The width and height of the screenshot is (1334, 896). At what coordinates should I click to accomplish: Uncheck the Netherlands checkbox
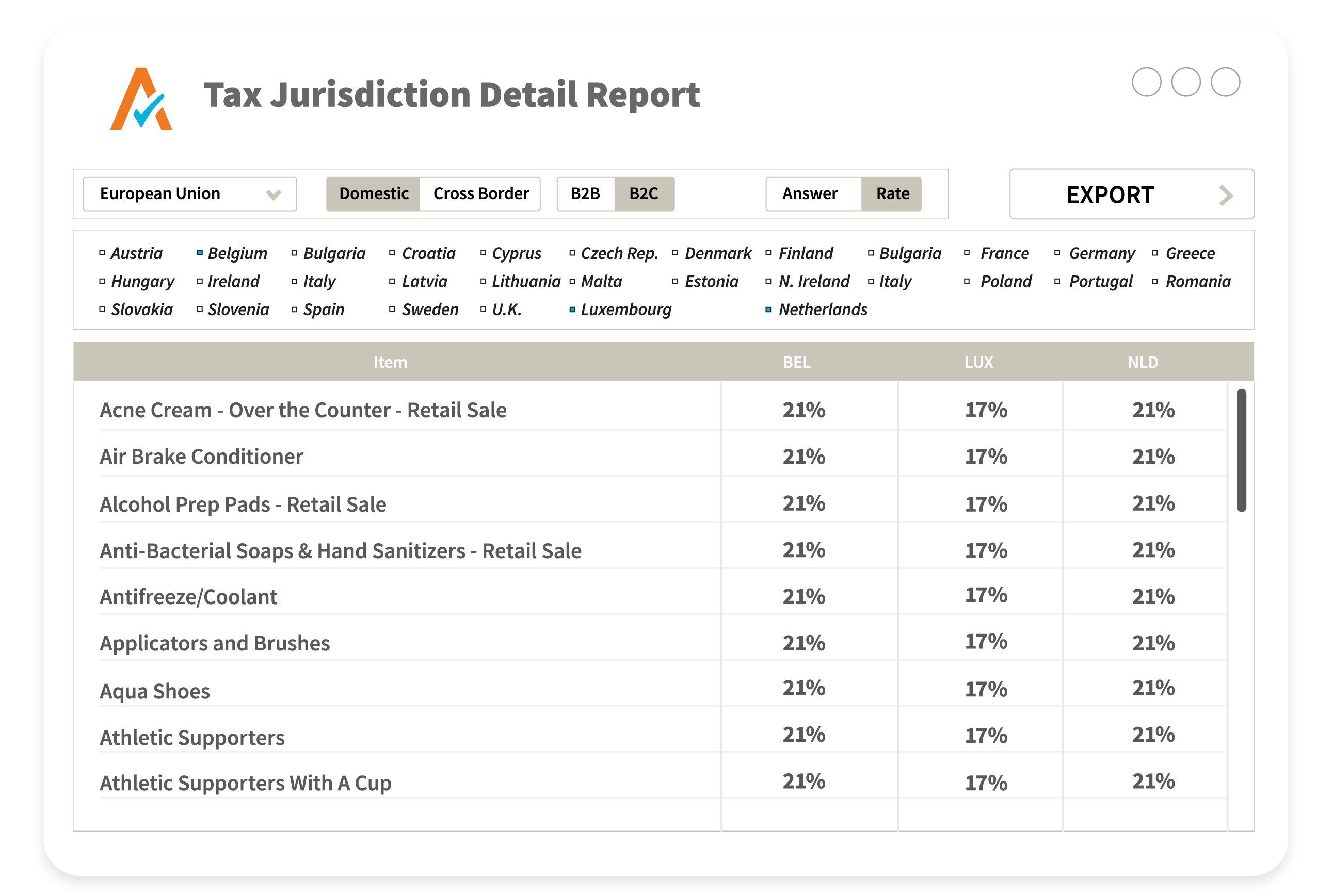(x=768, y=309)
